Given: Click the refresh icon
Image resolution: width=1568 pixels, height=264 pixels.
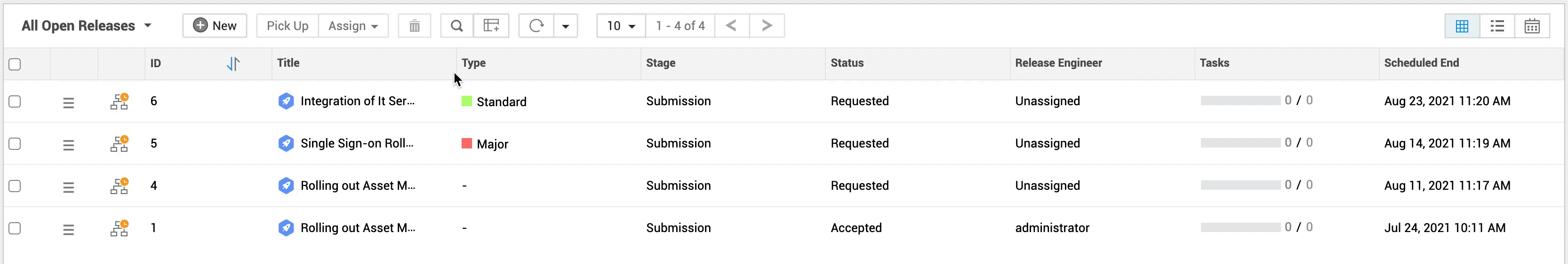Looking at the screenshot, I should (x=536, y=26).
